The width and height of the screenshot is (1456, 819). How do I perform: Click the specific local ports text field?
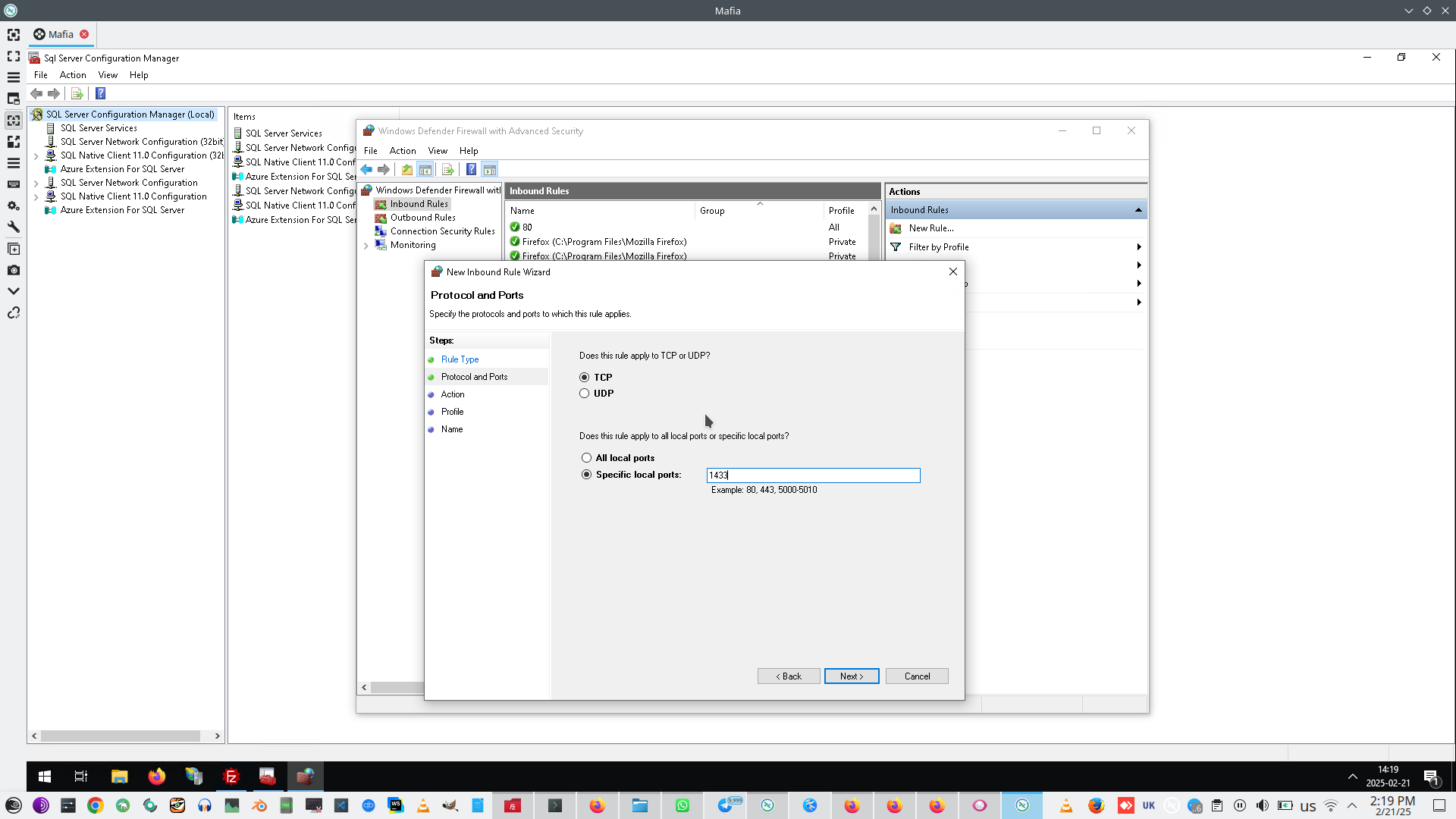coord(813,475)
